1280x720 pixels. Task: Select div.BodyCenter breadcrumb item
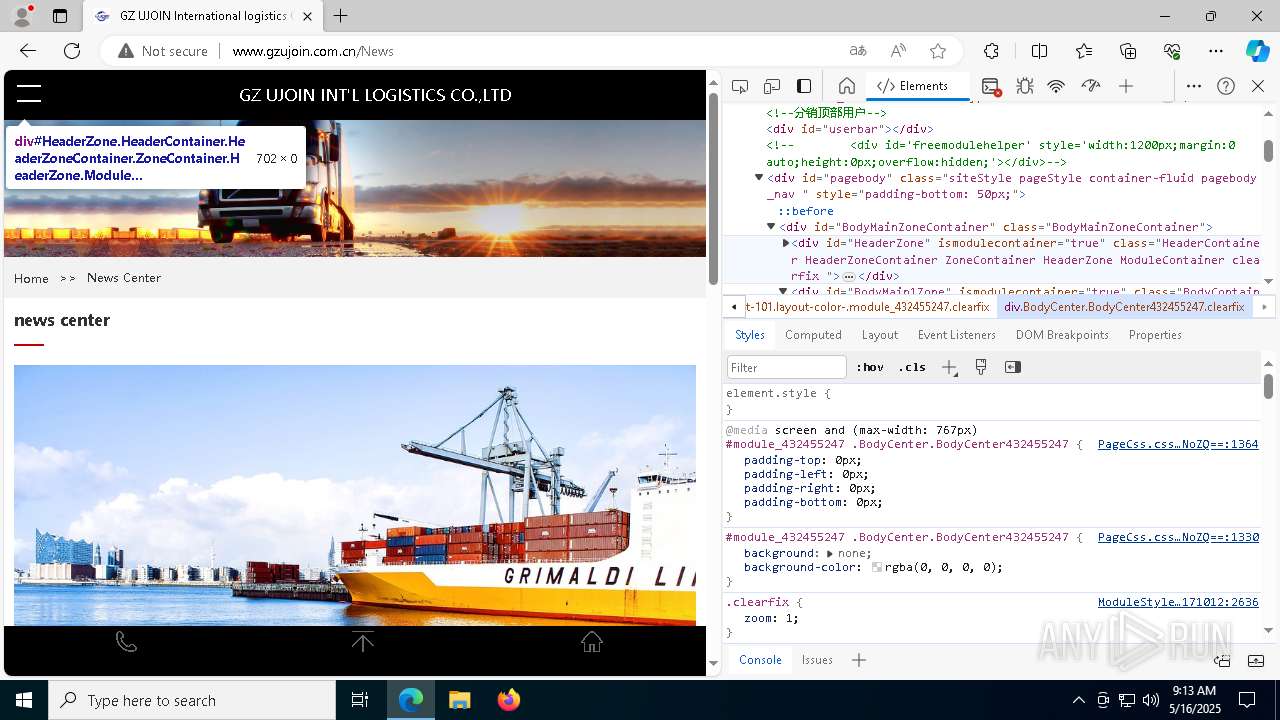[1124, 307]
